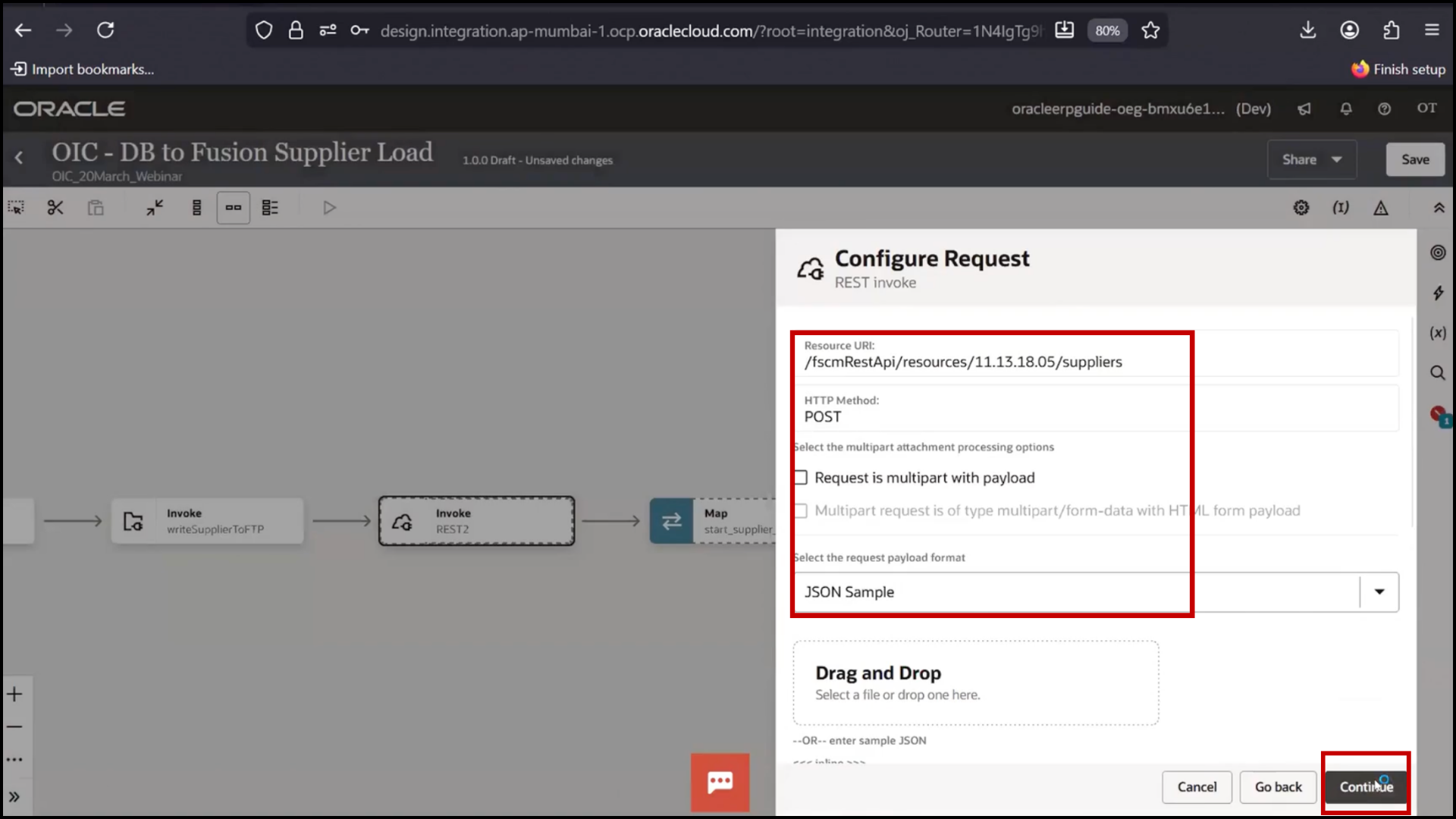The image size is (1456, 819).
Task: Open the notifications bell icon
Action: [1346, 108]
